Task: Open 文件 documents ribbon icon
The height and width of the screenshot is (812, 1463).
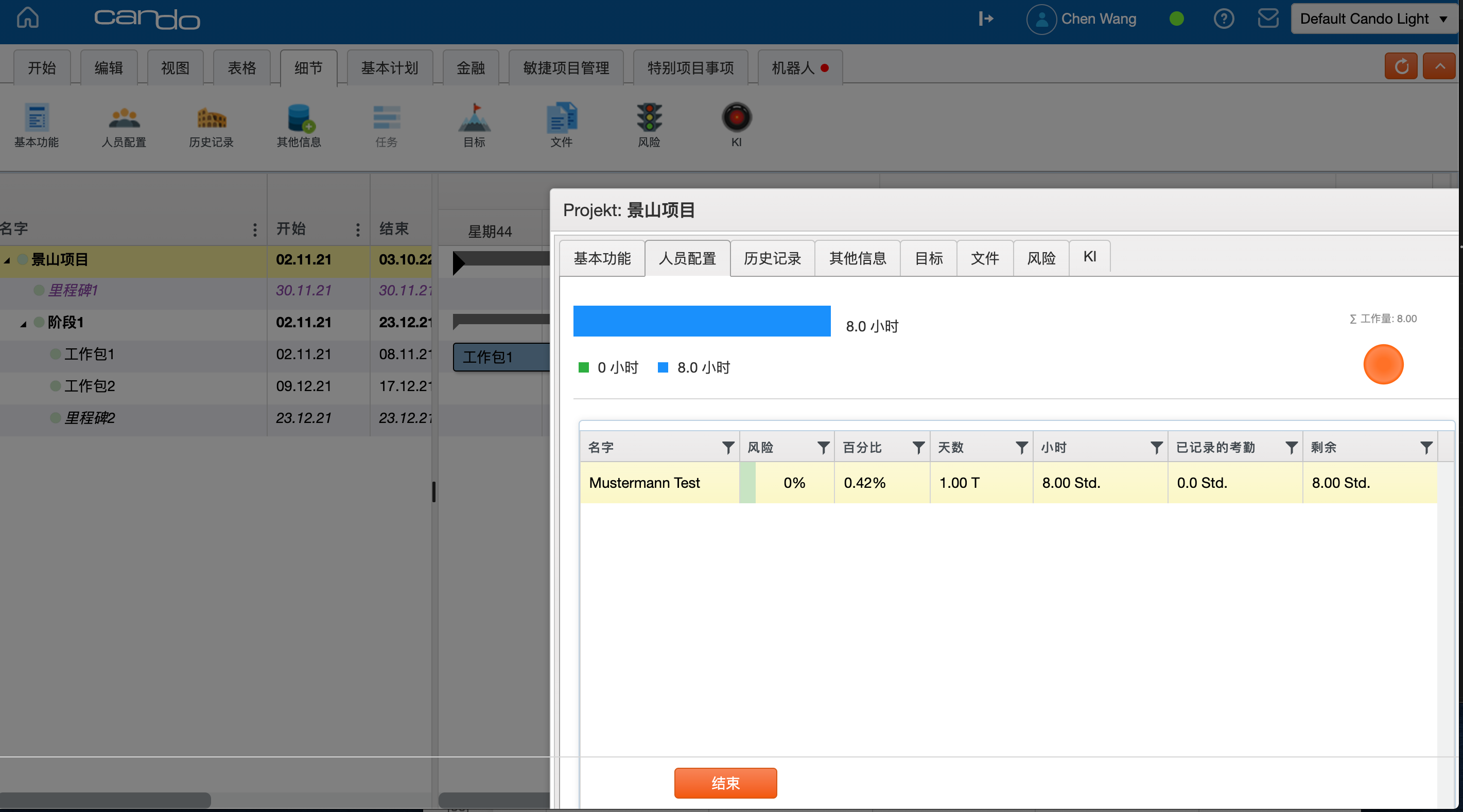Action: (x=562, y=126)
